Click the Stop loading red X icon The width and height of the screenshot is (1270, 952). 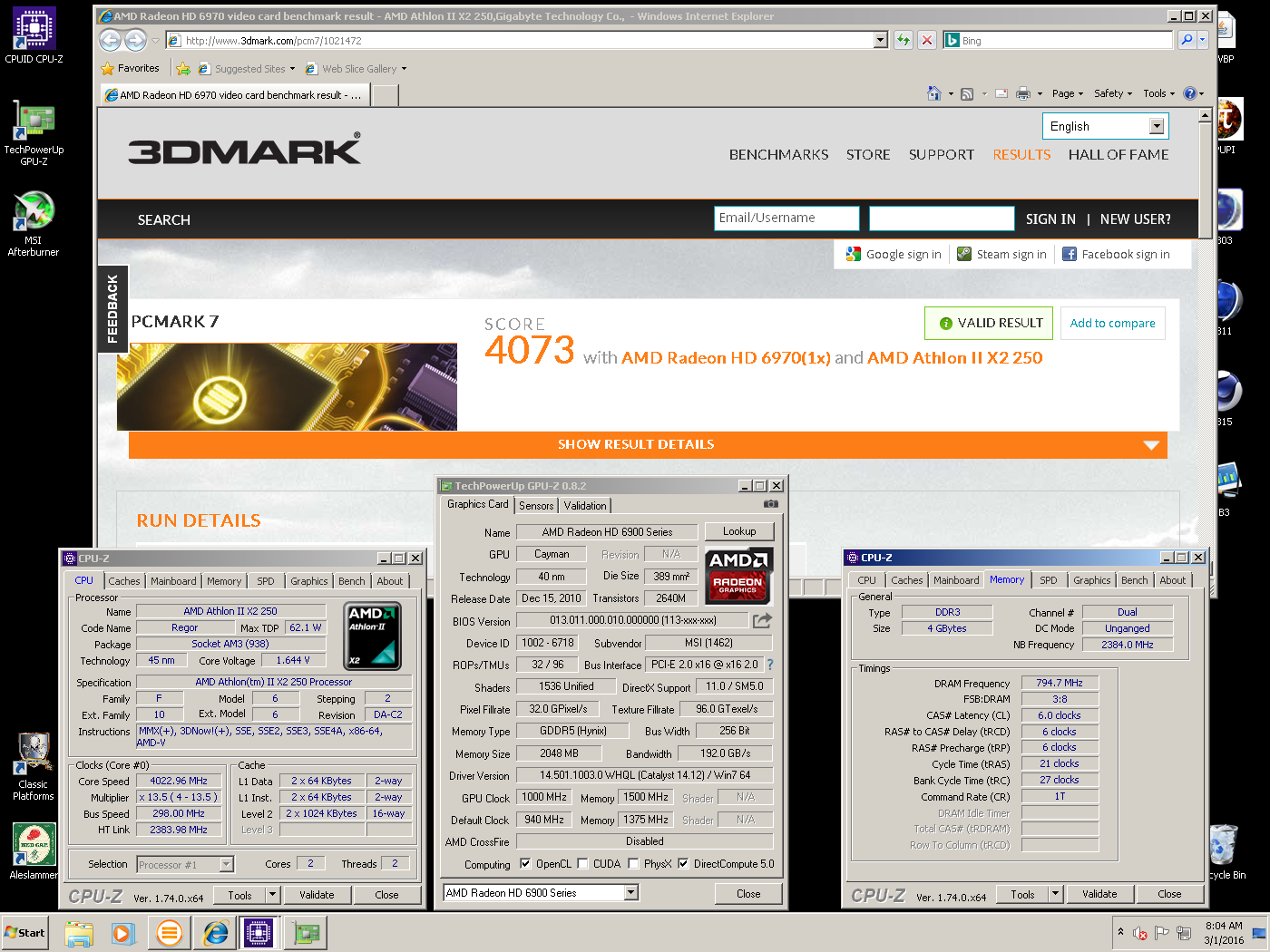(x=926, y=40)
